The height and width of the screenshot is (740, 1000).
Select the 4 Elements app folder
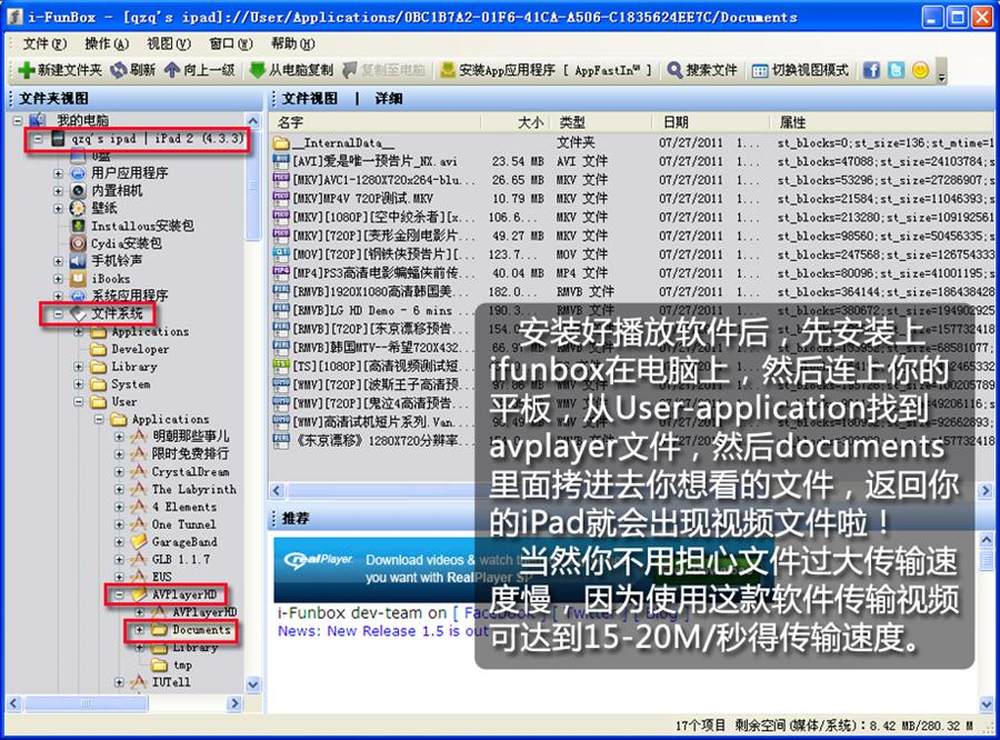point(184,507)
